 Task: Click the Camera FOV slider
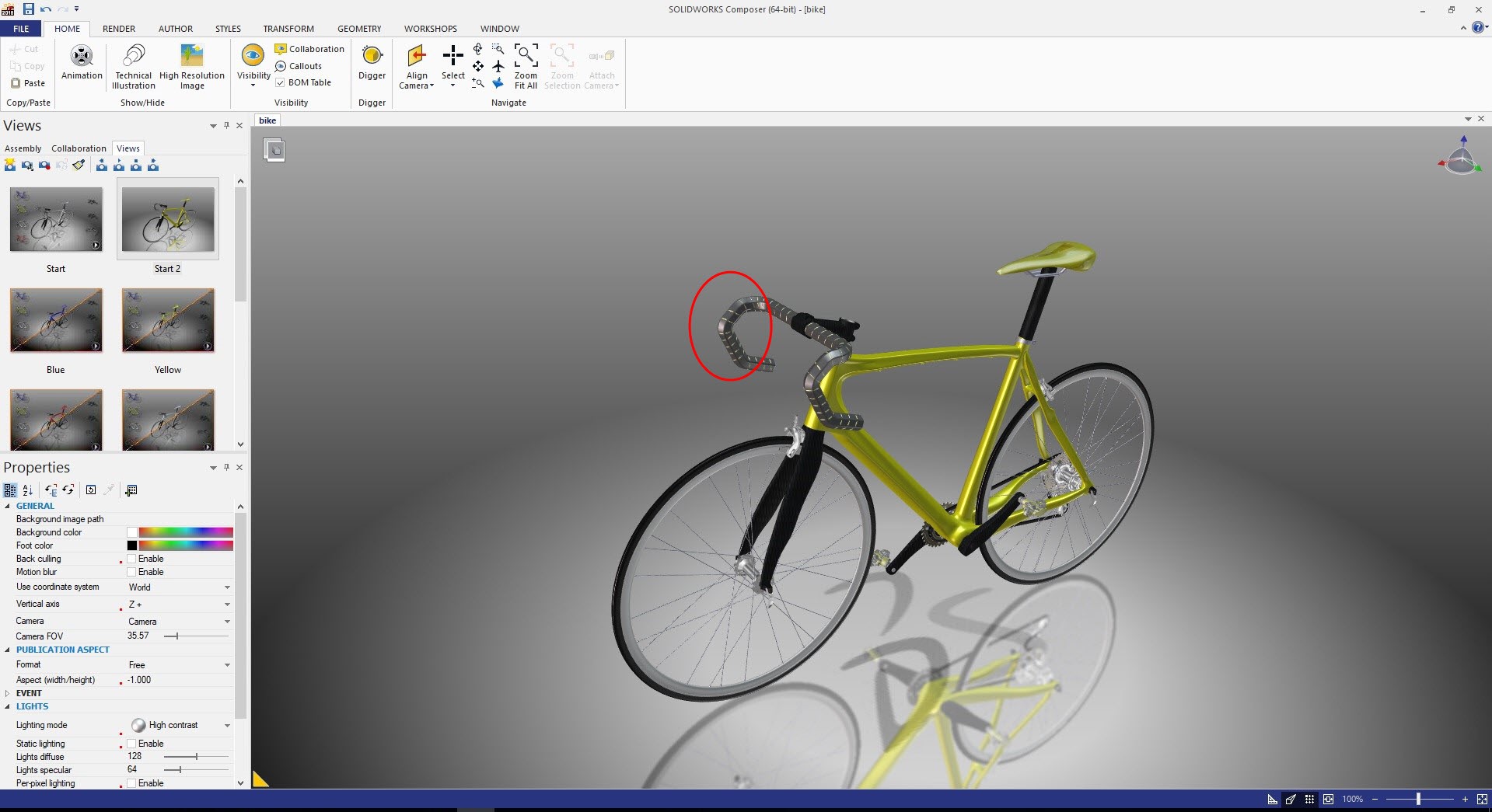(x=196, y=636)
